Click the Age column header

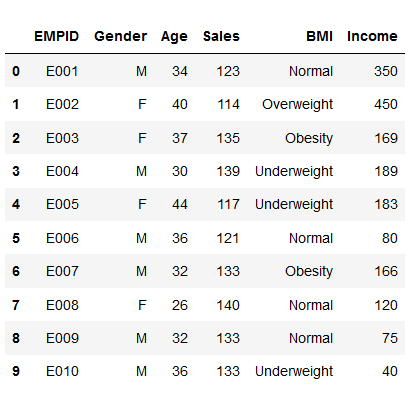(174, 37)
